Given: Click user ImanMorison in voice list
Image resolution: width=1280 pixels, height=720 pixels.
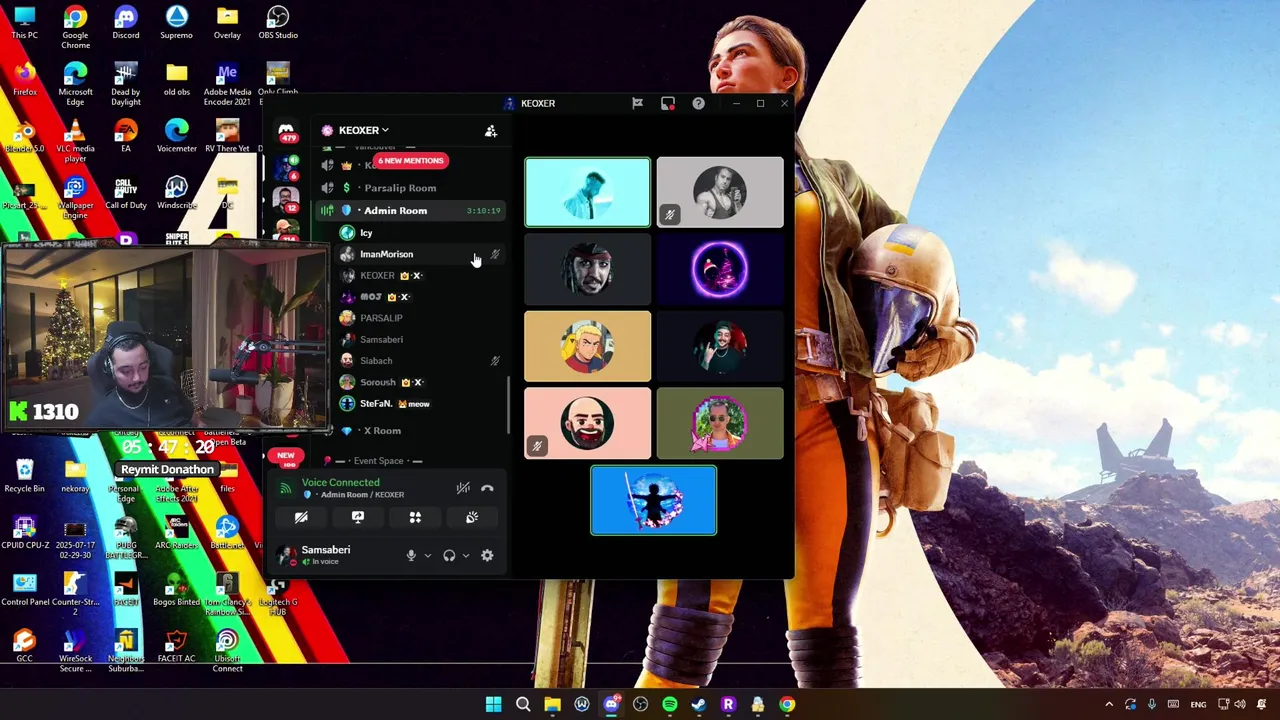Looking at the screenshot, I should (420, 254).
